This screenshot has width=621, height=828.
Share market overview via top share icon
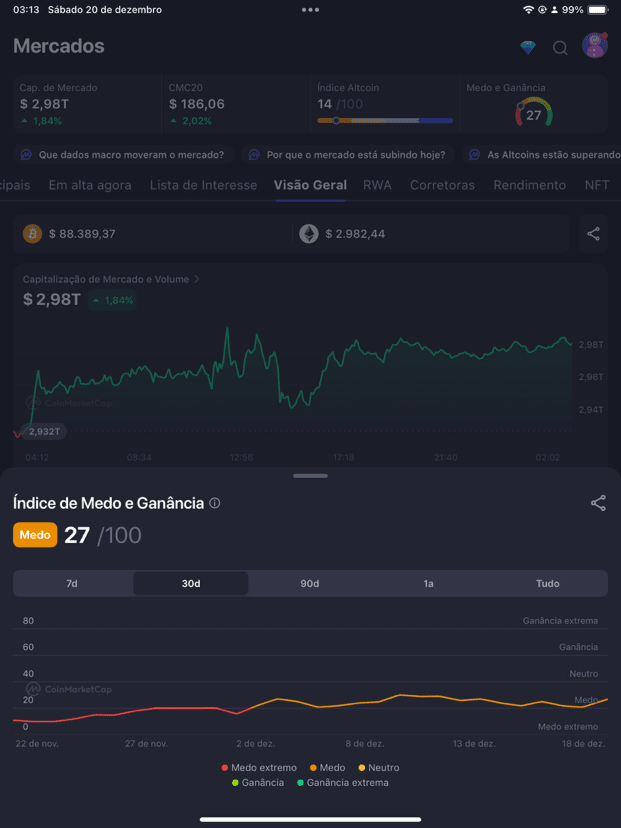click(593, 234)
